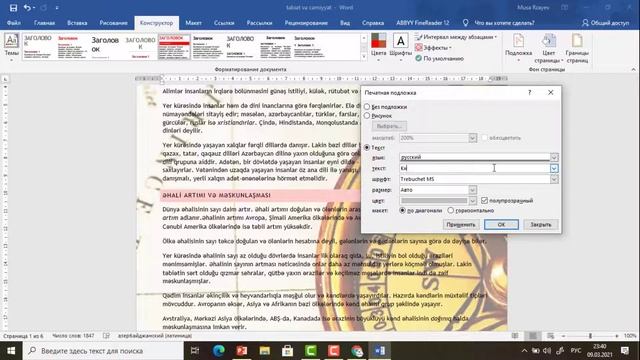Expand the язык language dropdown
640x360 pixels.
click(554, 157)
